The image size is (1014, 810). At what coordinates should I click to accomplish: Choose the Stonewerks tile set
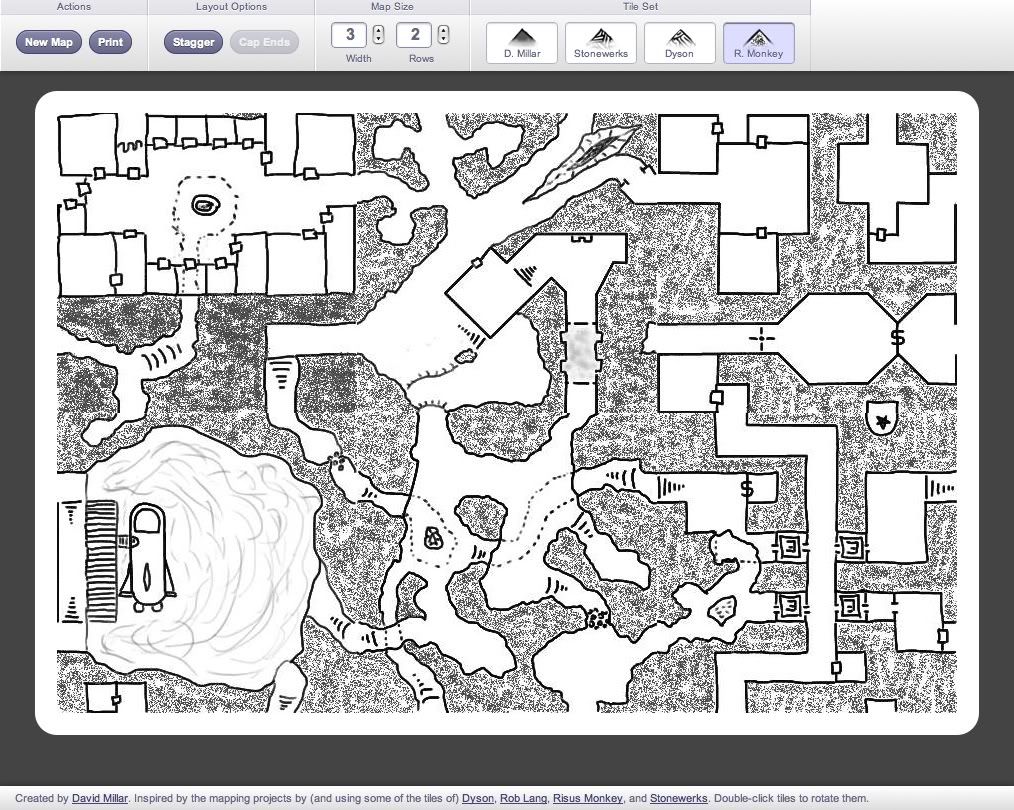pyautogui.click(x=600, y=43)
